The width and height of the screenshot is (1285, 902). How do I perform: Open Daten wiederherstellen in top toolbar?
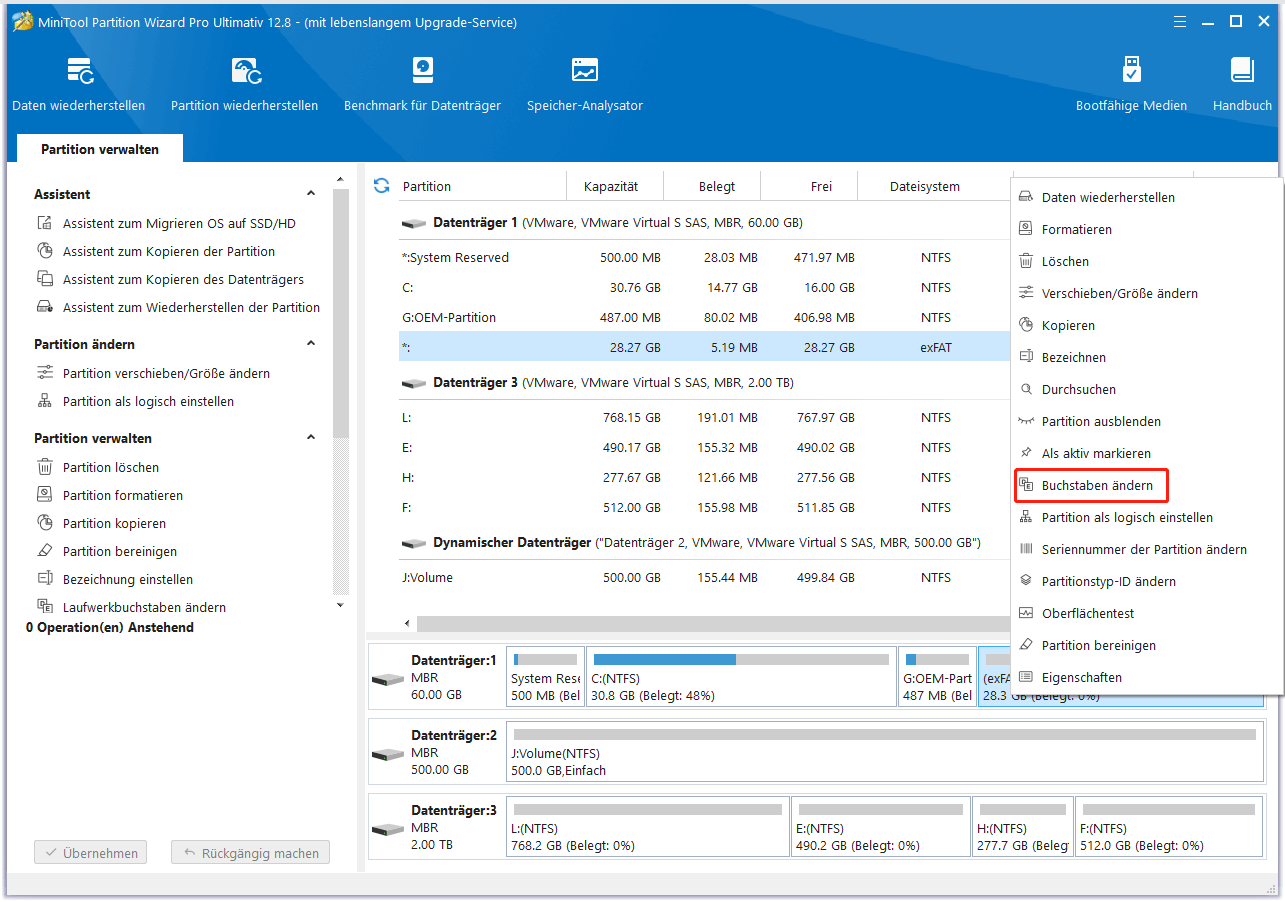tap(78, 84)
